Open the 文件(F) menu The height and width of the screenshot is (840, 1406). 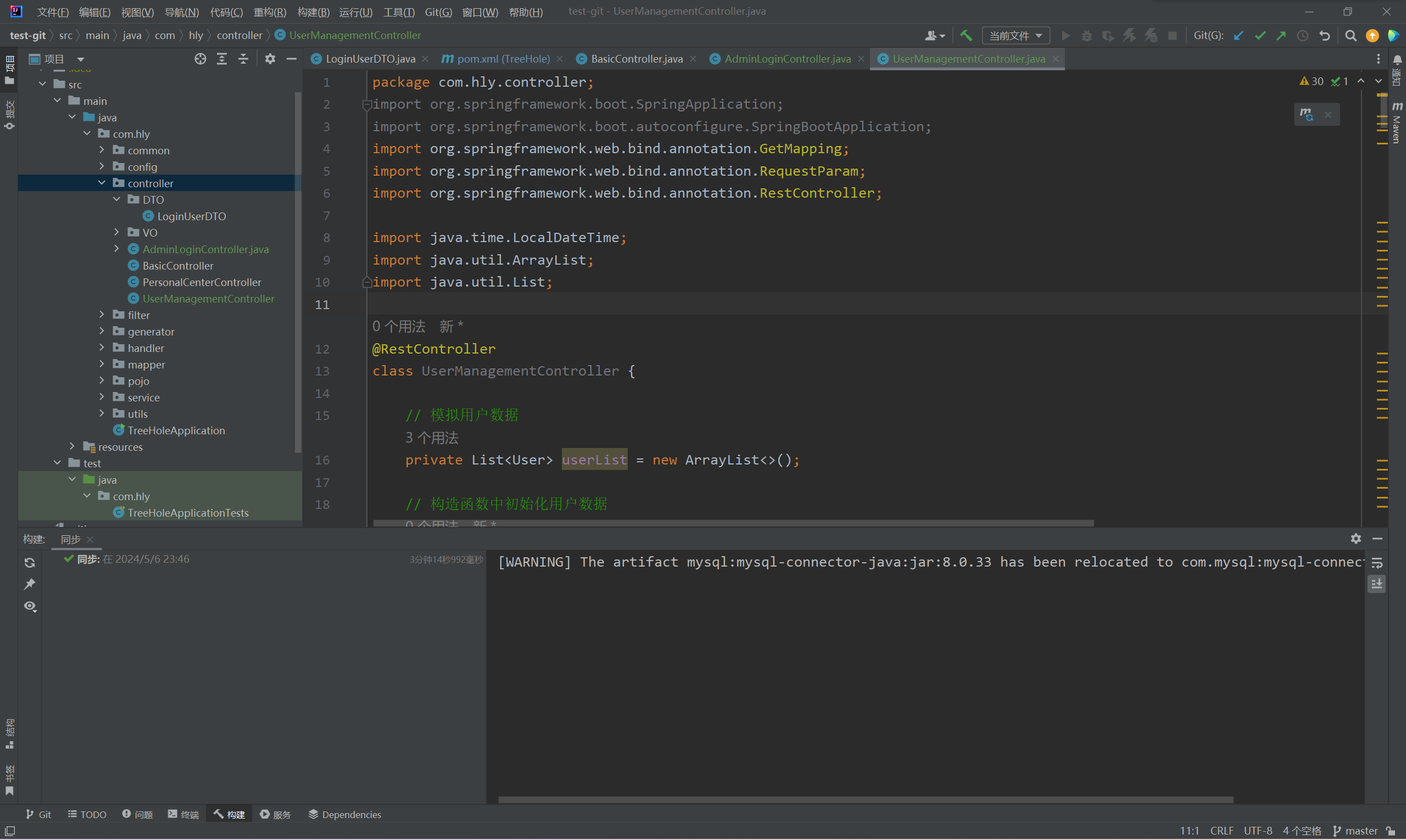(53, 12)
